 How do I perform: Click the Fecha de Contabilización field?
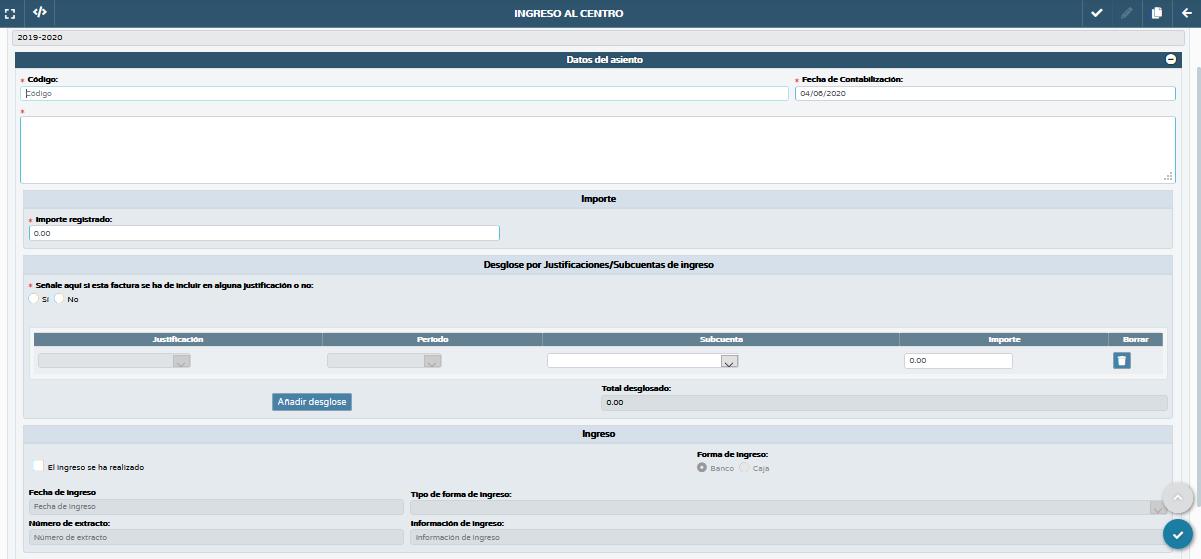[985, 93]
